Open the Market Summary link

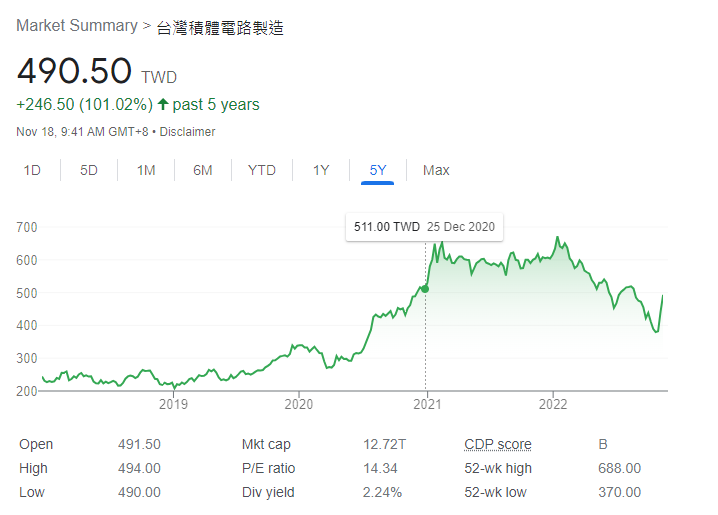click(x=77, y=26)
